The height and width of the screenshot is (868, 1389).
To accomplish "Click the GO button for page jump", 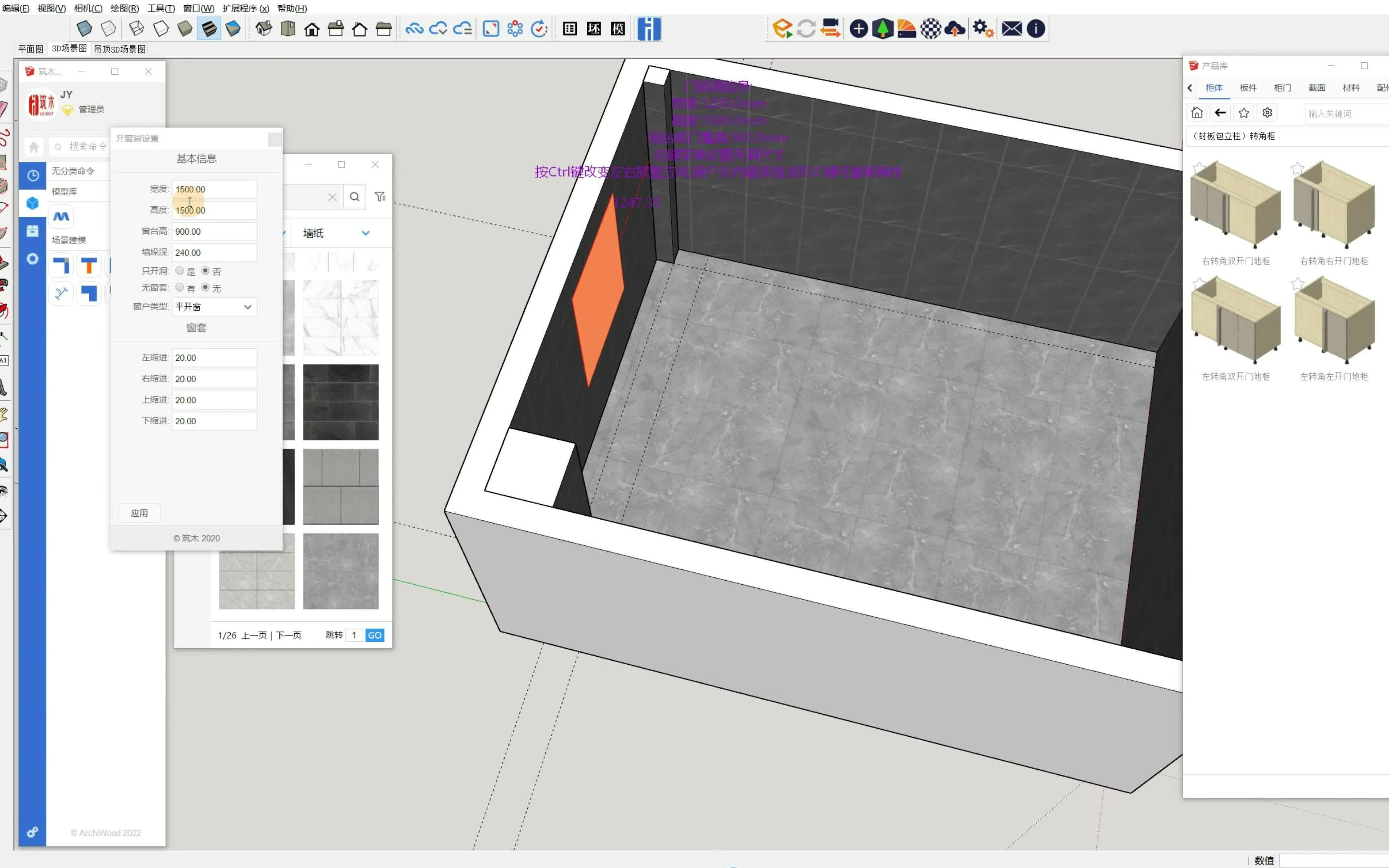I will [x=375, y=635].
